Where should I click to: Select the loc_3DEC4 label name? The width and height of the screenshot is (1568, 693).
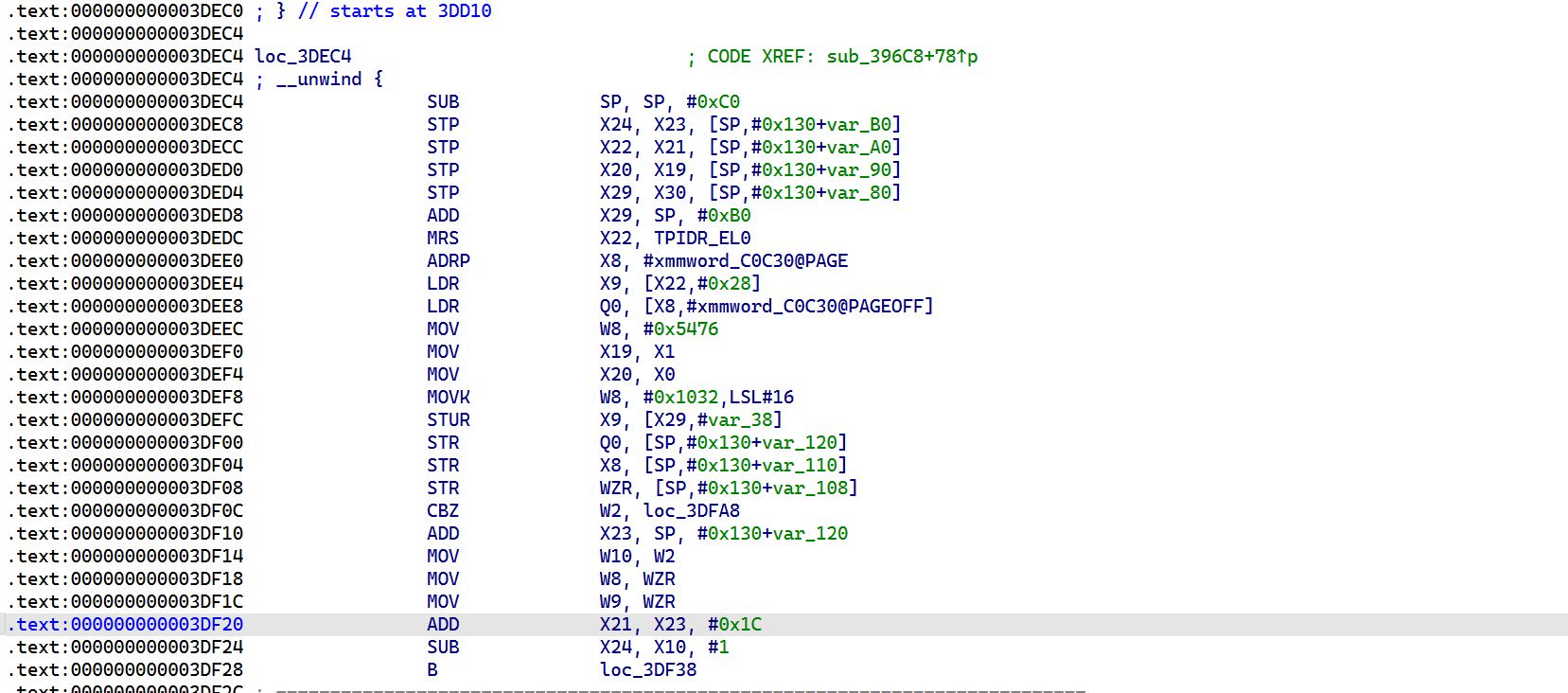(x=303, y=57)
